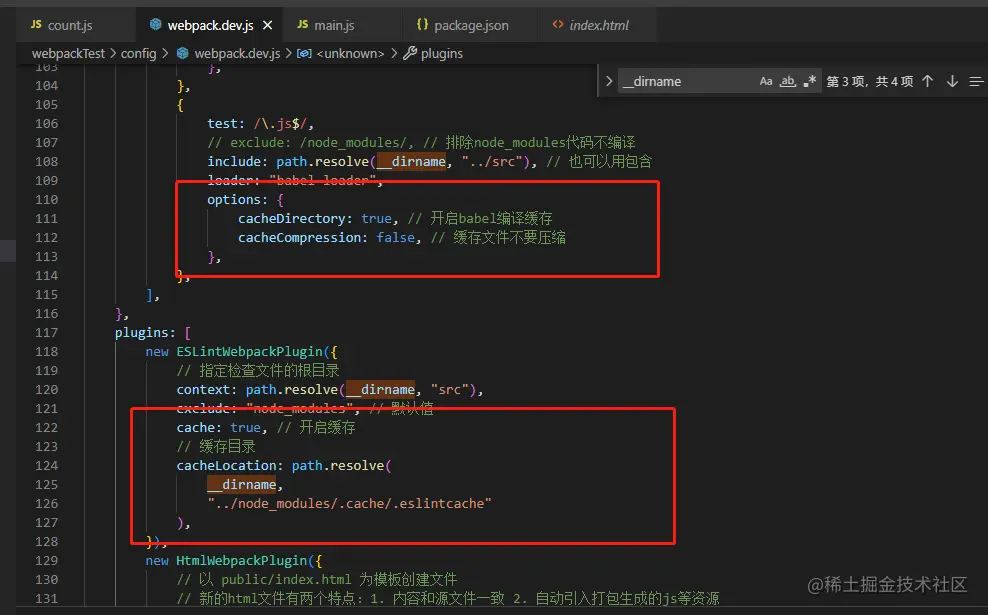Go to previous match arrow
Image resolution: width=988 pixels, height=615 pixels.
928,81
